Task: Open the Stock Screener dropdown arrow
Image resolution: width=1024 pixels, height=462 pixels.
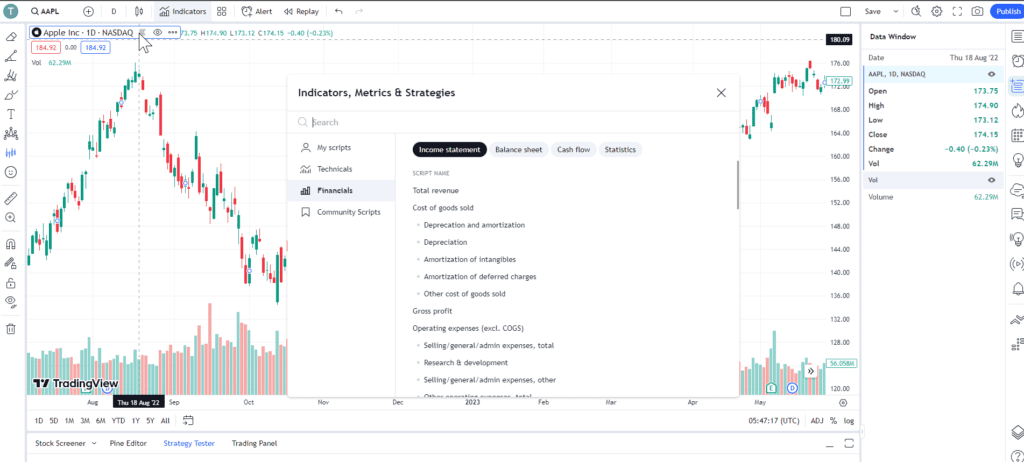Action: pyautogui.click(x=93, y=443)
